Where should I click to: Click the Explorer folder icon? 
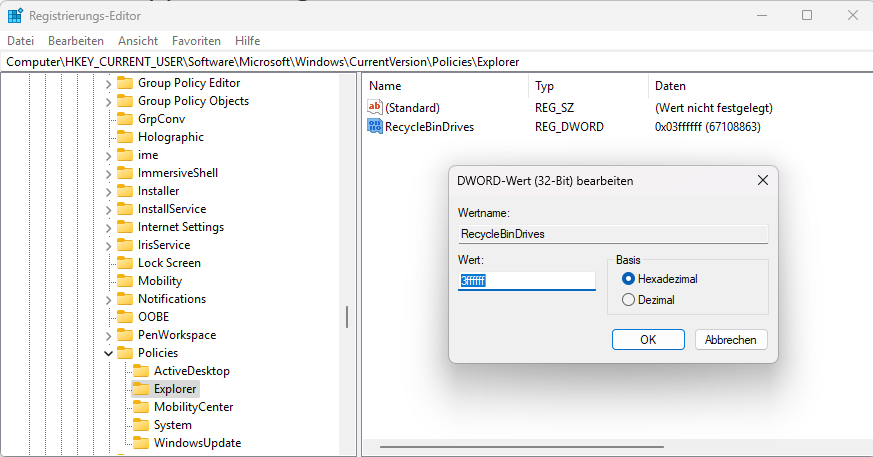[x=141, y=389]
